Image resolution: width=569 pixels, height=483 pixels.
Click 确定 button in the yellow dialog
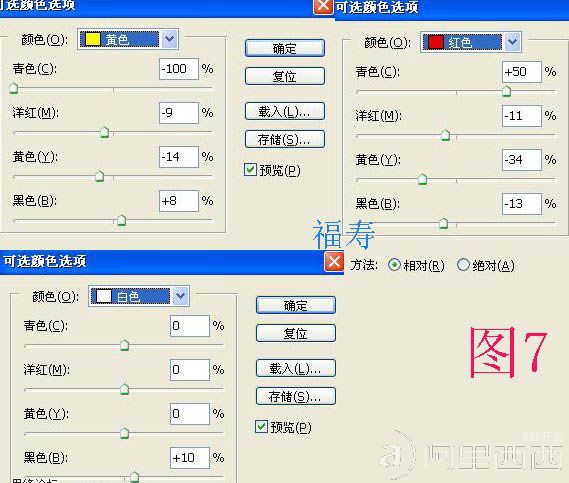click(x=284, y=48)
